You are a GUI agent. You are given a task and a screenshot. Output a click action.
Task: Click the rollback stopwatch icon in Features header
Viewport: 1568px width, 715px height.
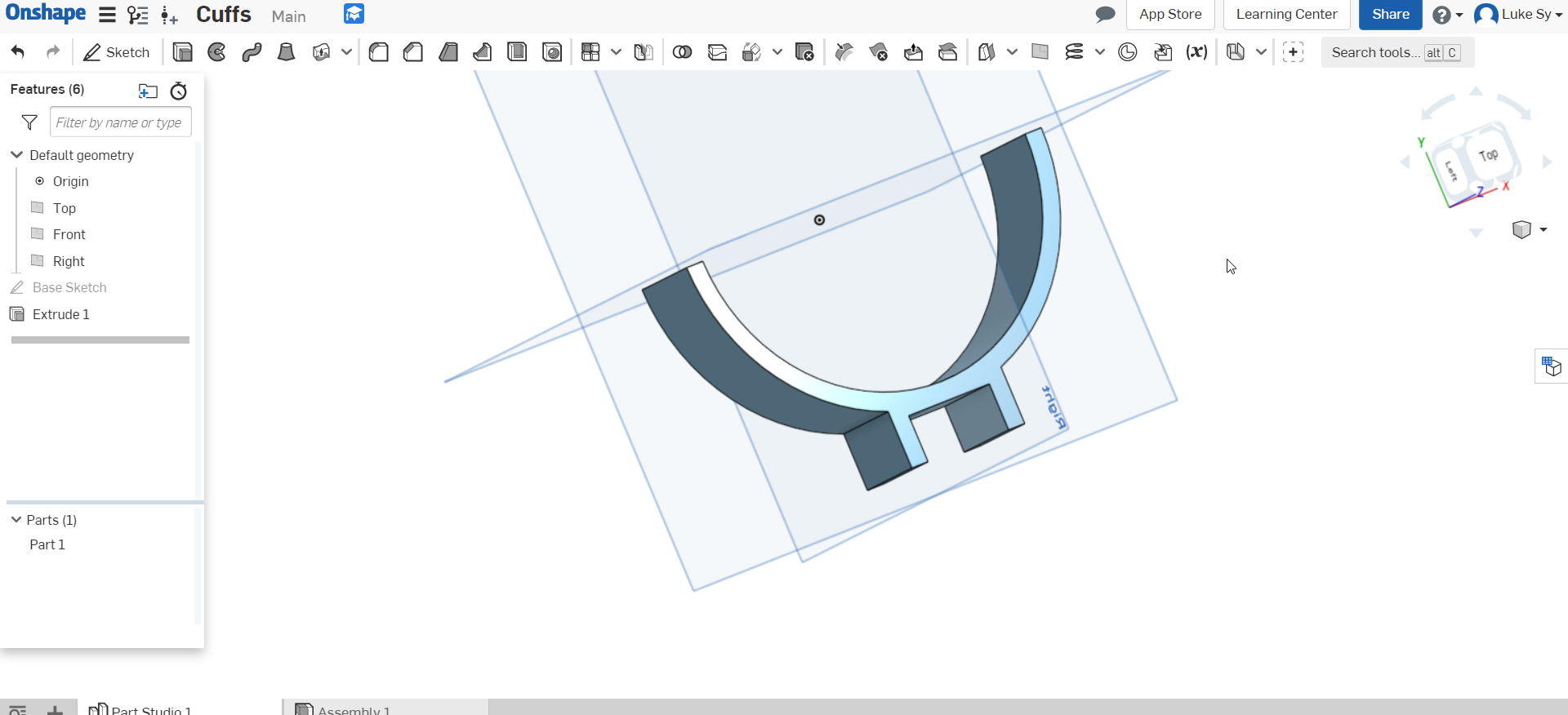179,91
